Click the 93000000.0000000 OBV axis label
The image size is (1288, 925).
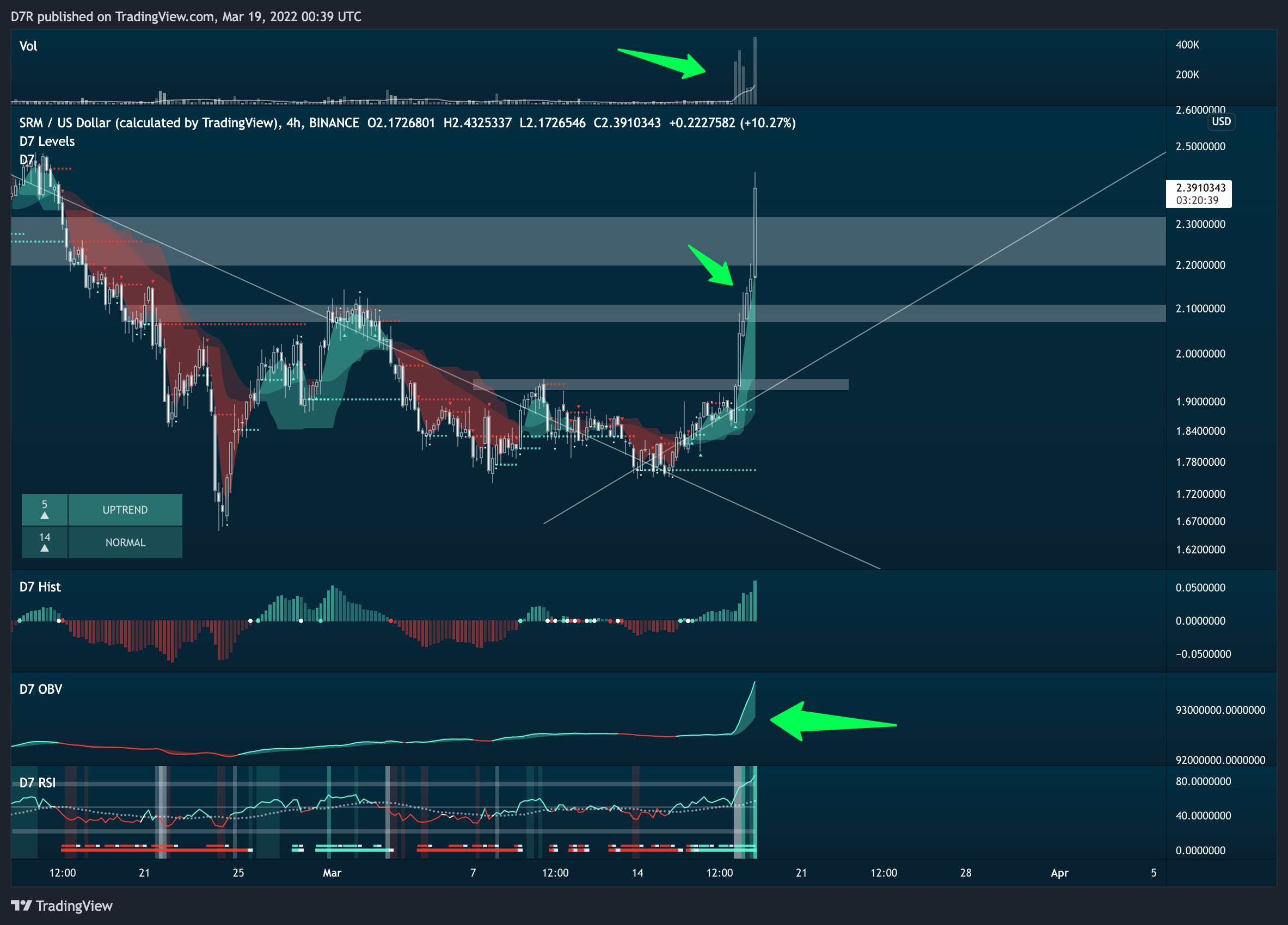point(1220,710)
